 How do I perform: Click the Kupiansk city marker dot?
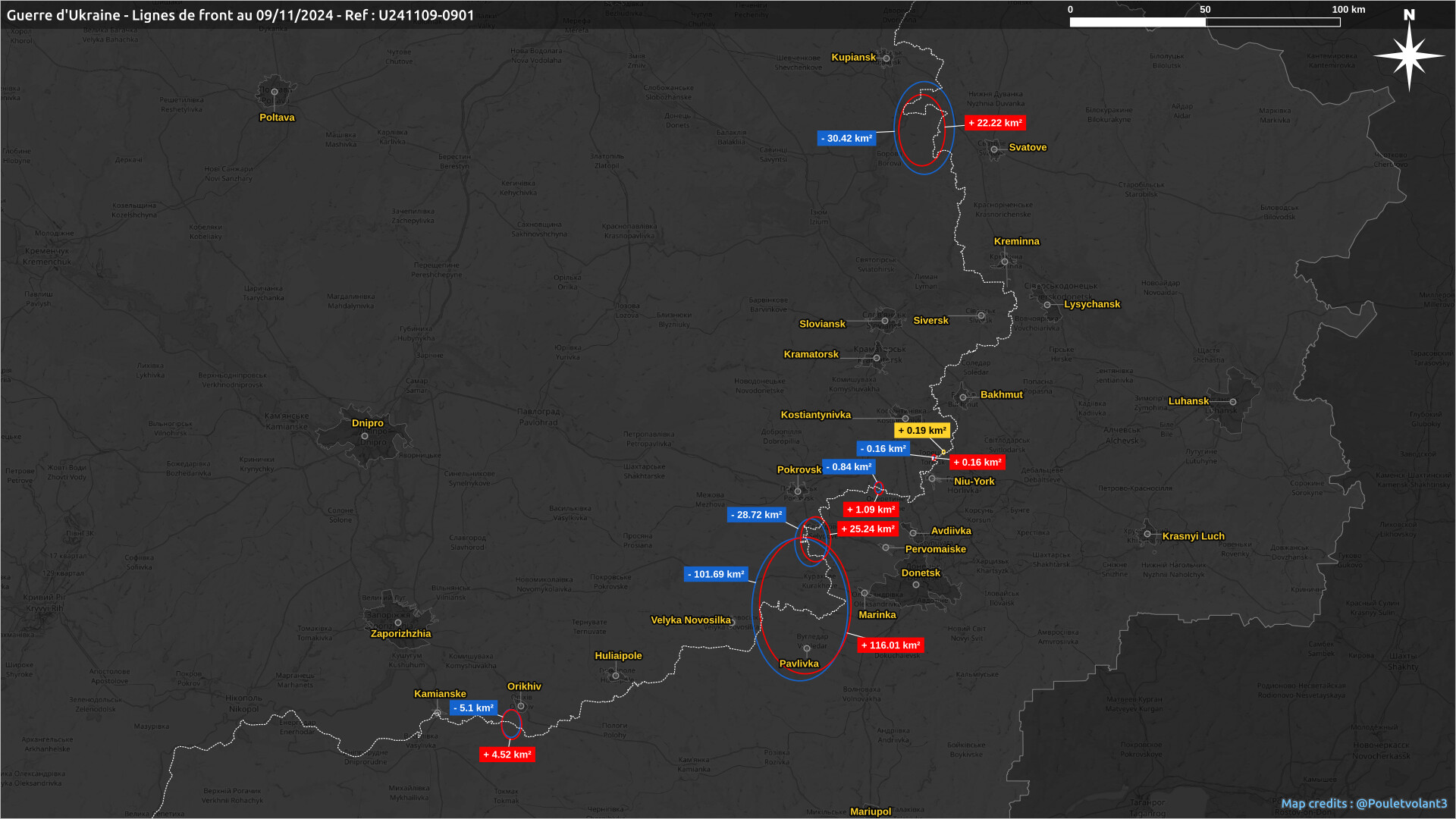click(x=886, y=58)
